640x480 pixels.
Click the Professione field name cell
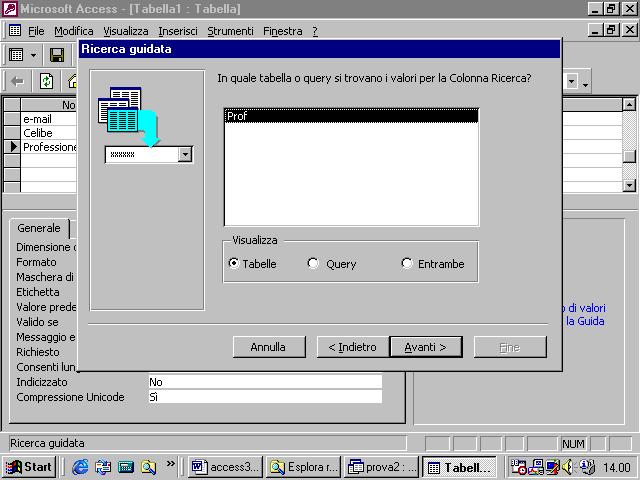pos(49,147)
